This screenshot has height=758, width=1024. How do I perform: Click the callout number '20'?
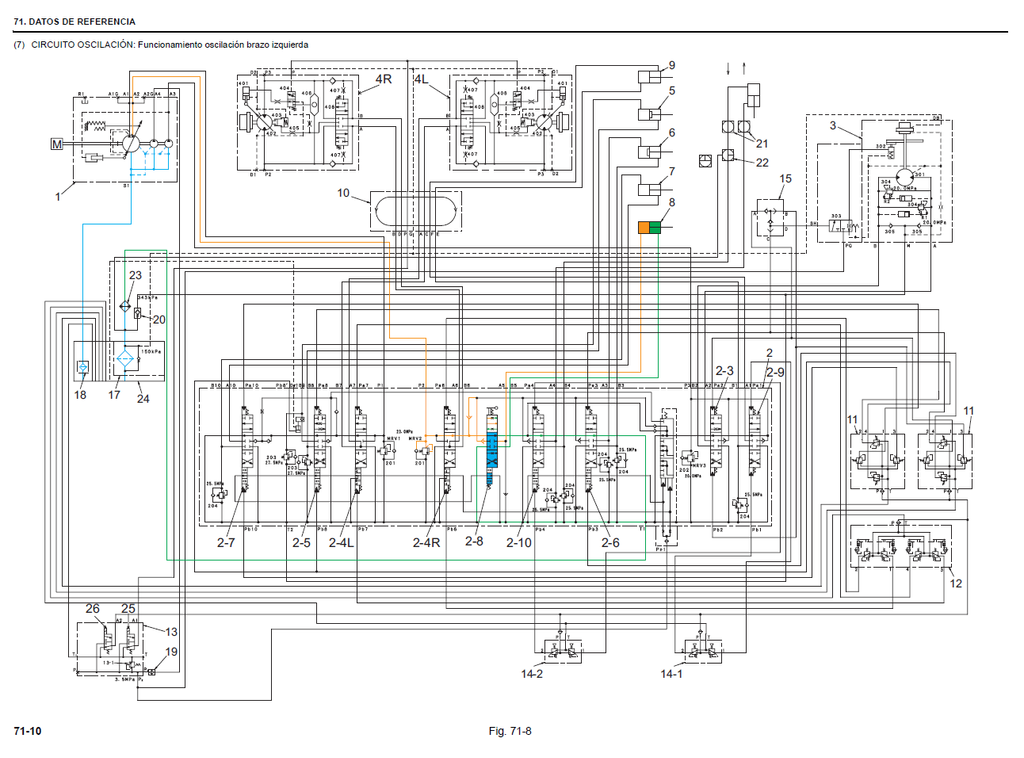(x=159, y=319)
